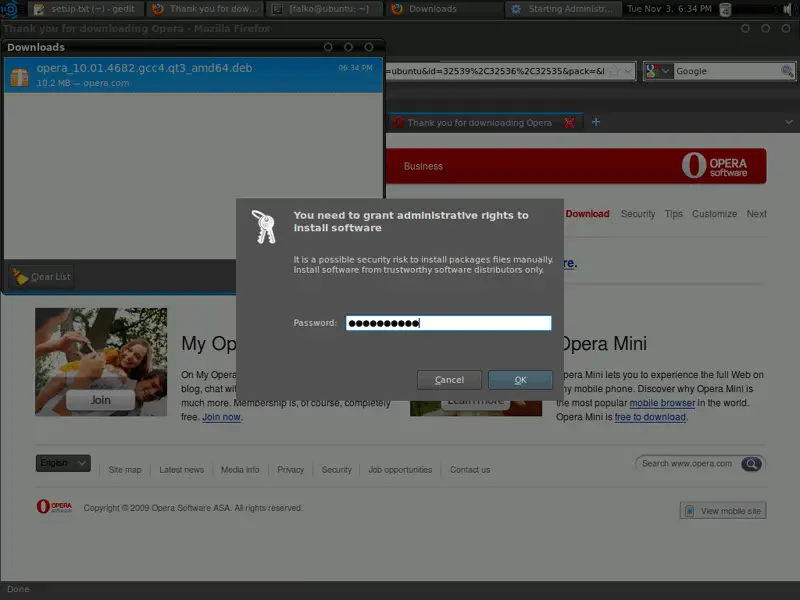This screenshot has height=600, width=800.
Task: Select the opera_10.01.4682.gcc4.qt3_amd64.deb file name
Action: (144, 68)
